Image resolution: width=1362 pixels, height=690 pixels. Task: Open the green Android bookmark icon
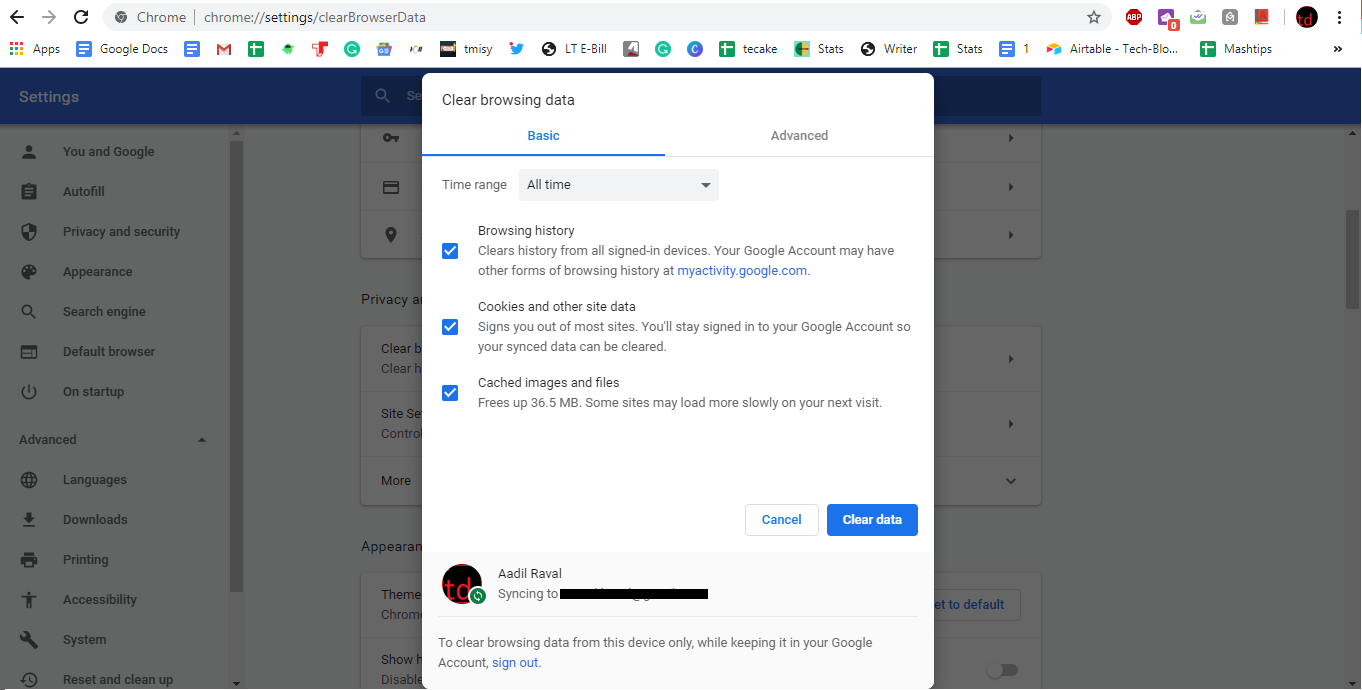point(288,48)
